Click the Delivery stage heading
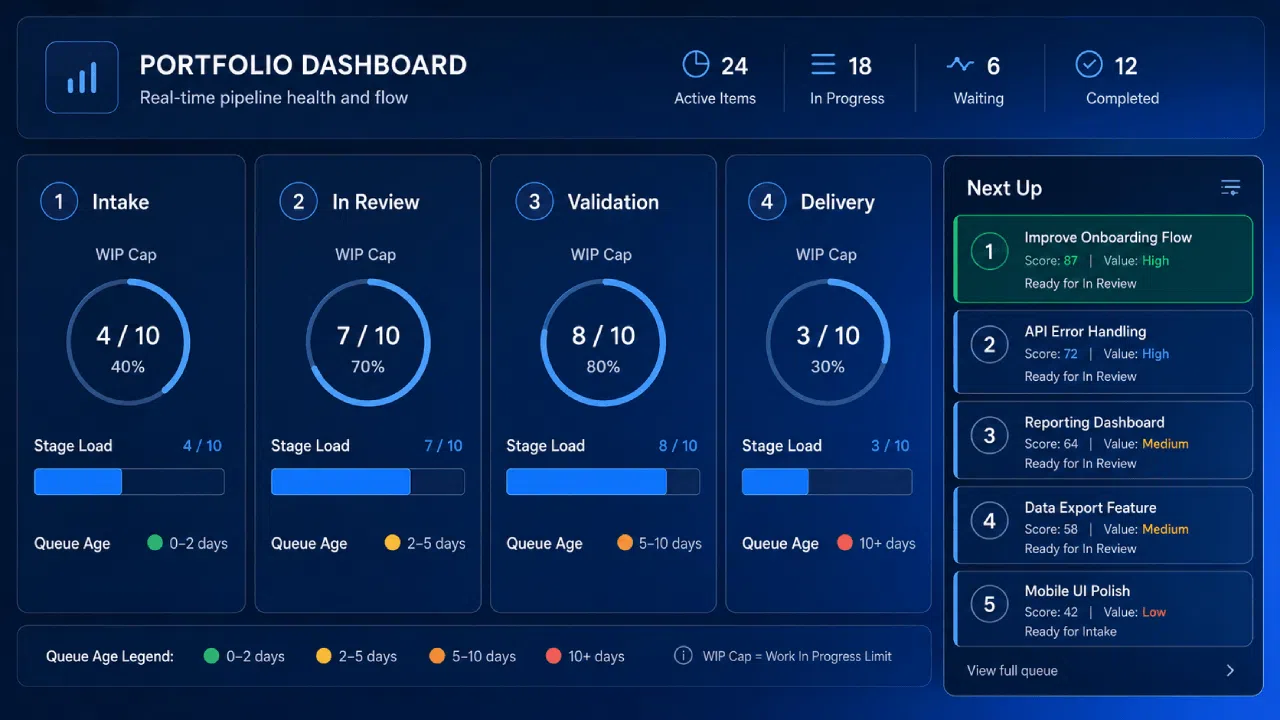This screenshot has width=1280, height=720. (x=837, y=202)
